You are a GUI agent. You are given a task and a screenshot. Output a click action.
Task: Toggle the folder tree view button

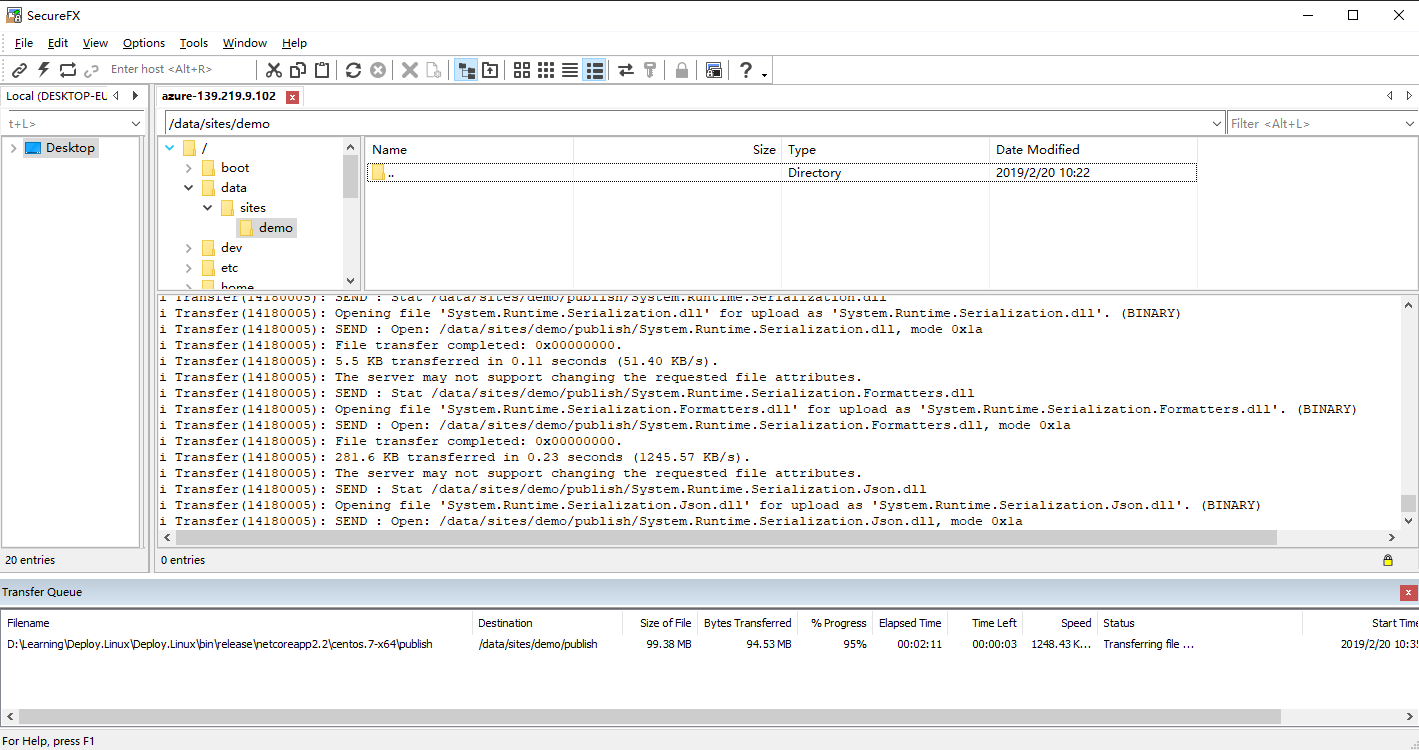coord(466,70)
